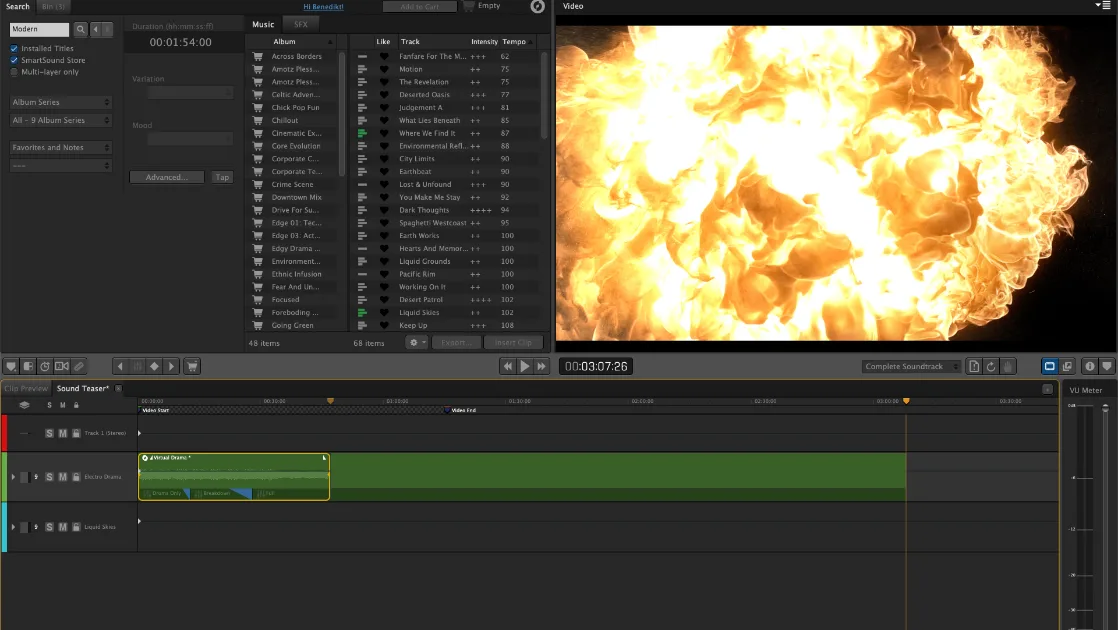Click the shield icon in left toolbar
Viewport: 1118px width, 630px height.
click(x=11, y=366)
